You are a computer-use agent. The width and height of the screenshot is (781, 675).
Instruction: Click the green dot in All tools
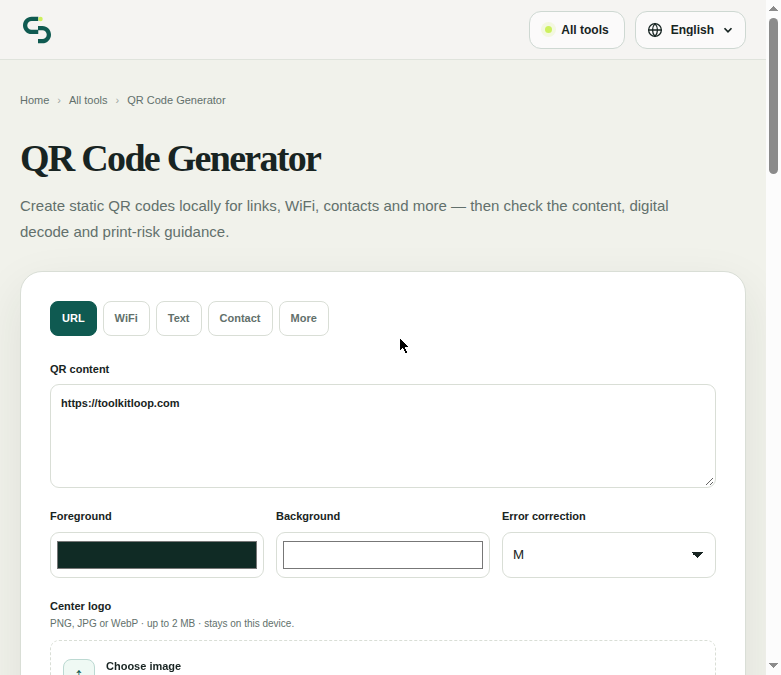pos(548,30)
